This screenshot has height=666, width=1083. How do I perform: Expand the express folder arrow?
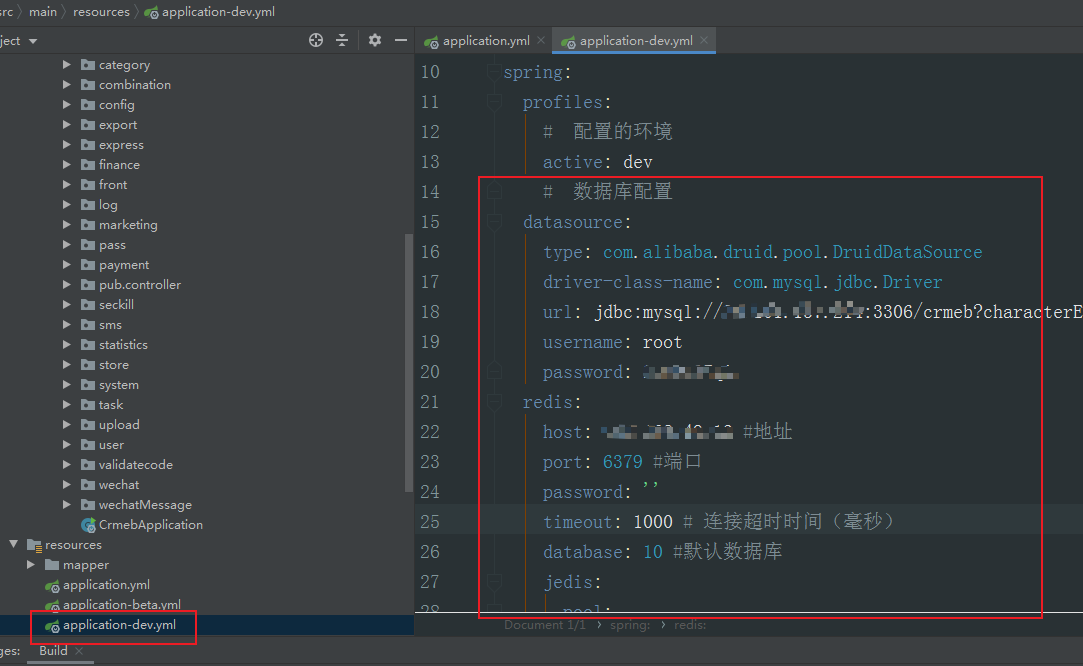pos(67,144)
